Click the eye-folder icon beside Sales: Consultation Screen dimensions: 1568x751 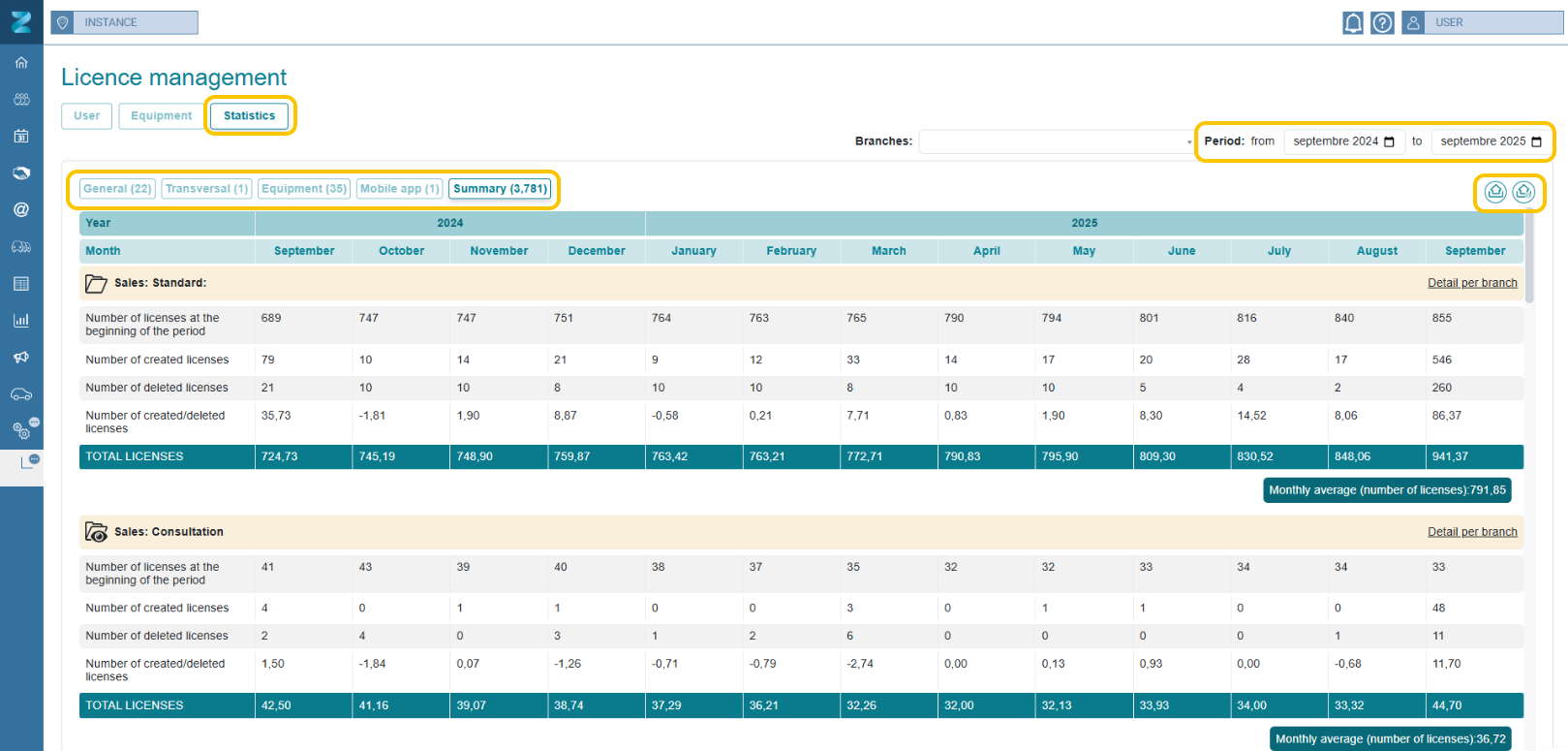click(x=96, y=532)
